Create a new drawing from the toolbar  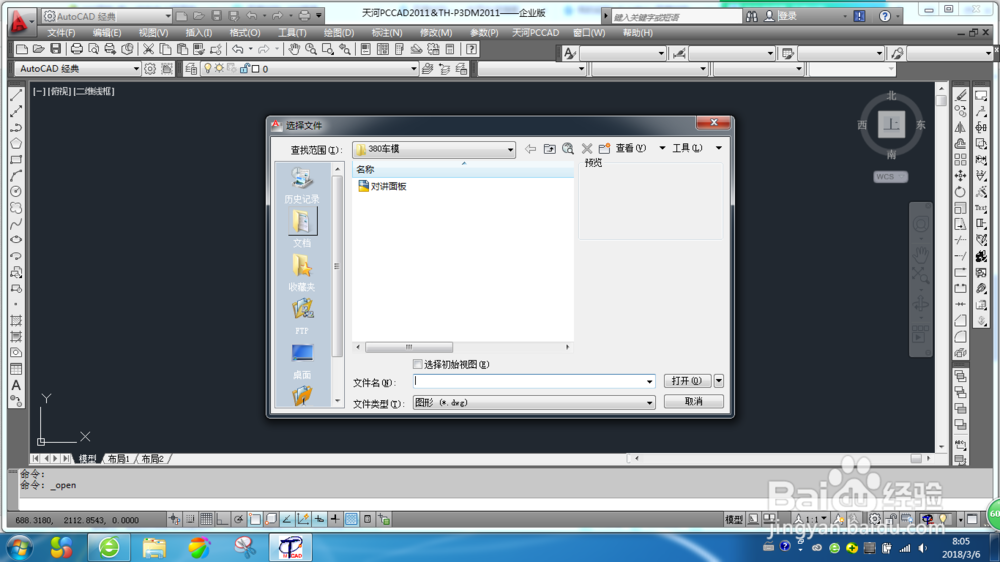tap(22, 49)
